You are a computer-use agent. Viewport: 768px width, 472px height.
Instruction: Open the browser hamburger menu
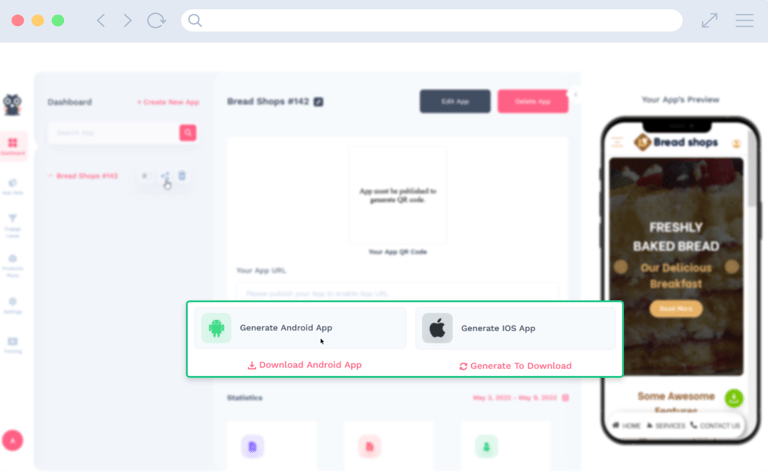coord(744,21)
